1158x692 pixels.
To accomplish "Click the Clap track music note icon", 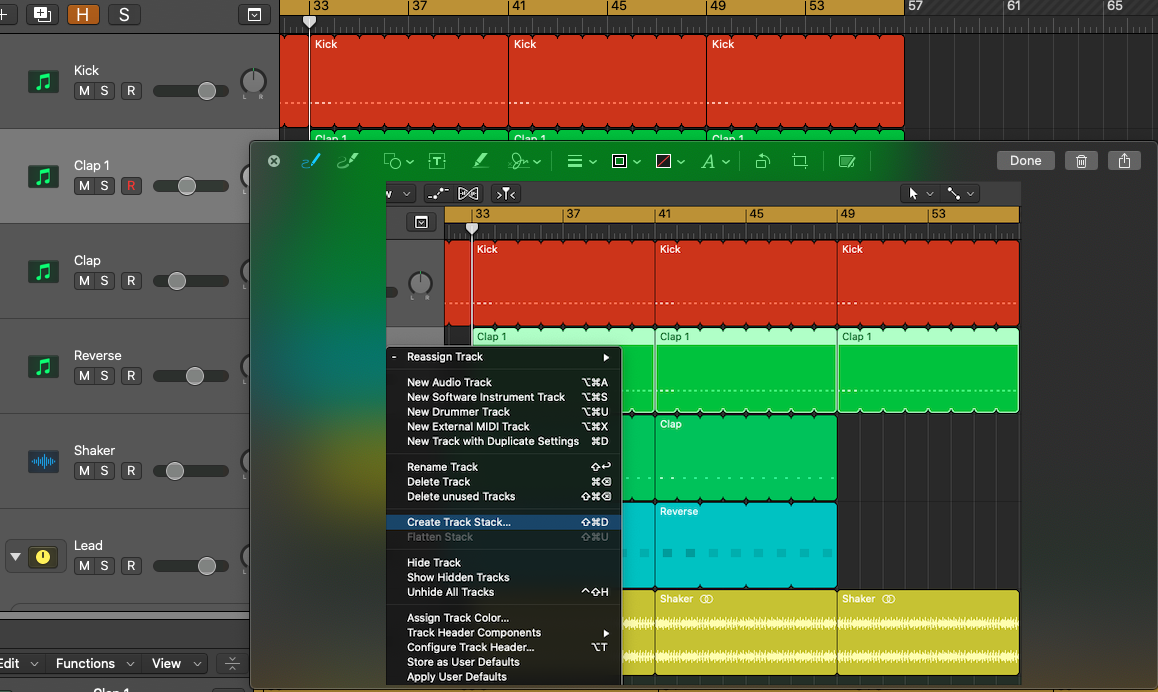I will click(x=43, y=271).
